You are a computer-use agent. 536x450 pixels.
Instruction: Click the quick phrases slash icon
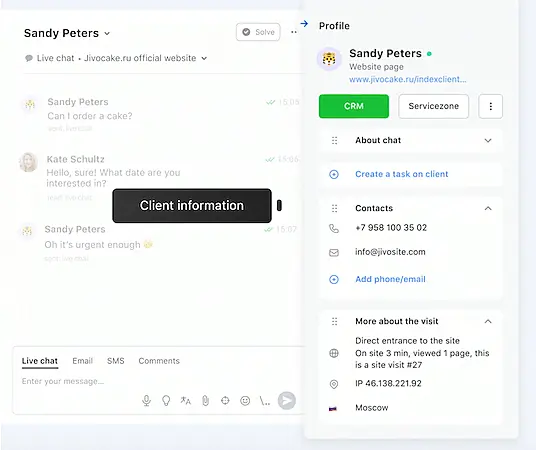(x=265, y=400)
